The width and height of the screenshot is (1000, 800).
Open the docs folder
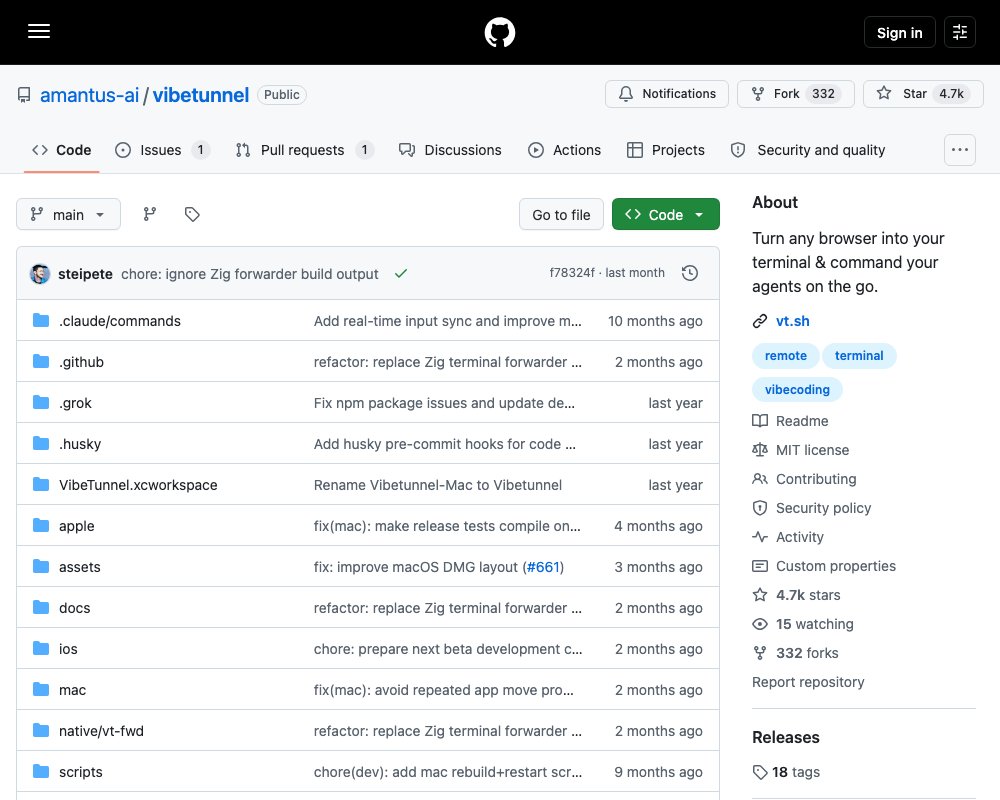pyautogui.click(x=75, y=608)
